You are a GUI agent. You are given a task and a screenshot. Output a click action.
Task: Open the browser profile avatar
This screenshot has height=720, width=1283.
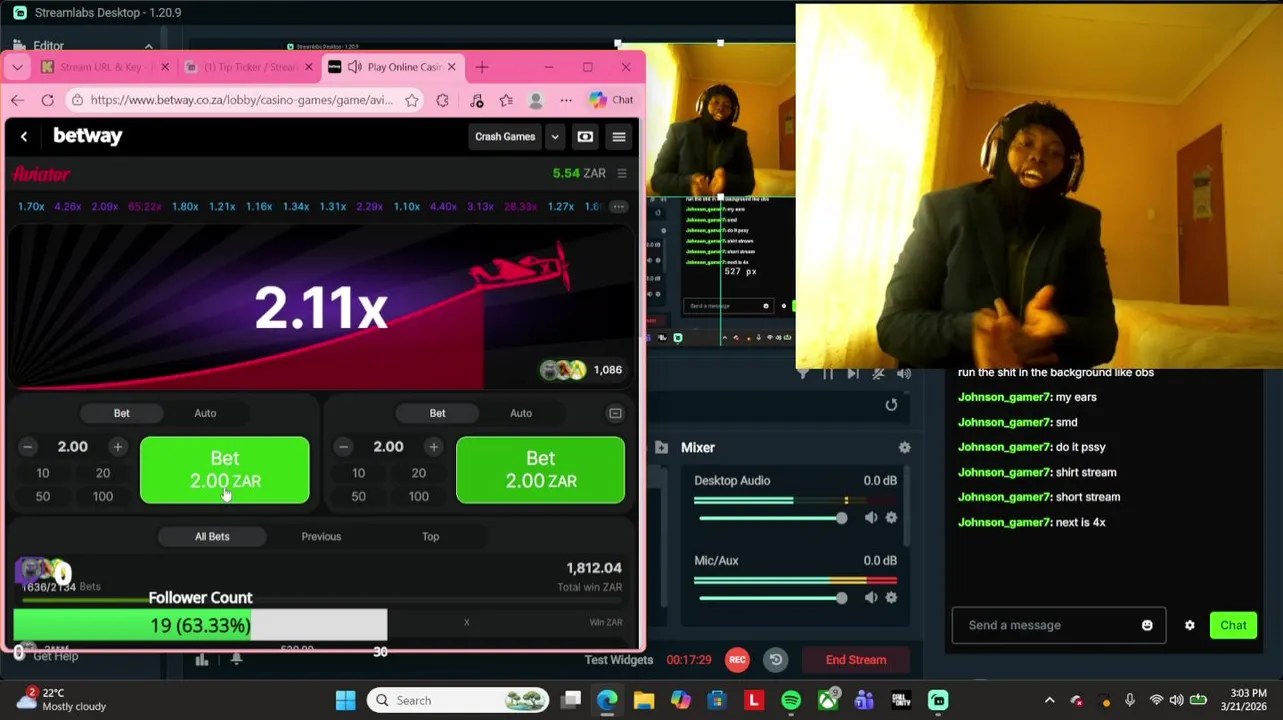coord(536,100)
